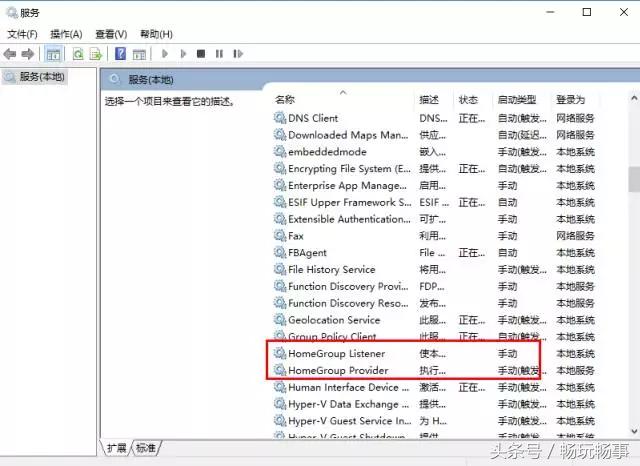
Task: Click the second Start service play icon
Action: tap(183, 53)
